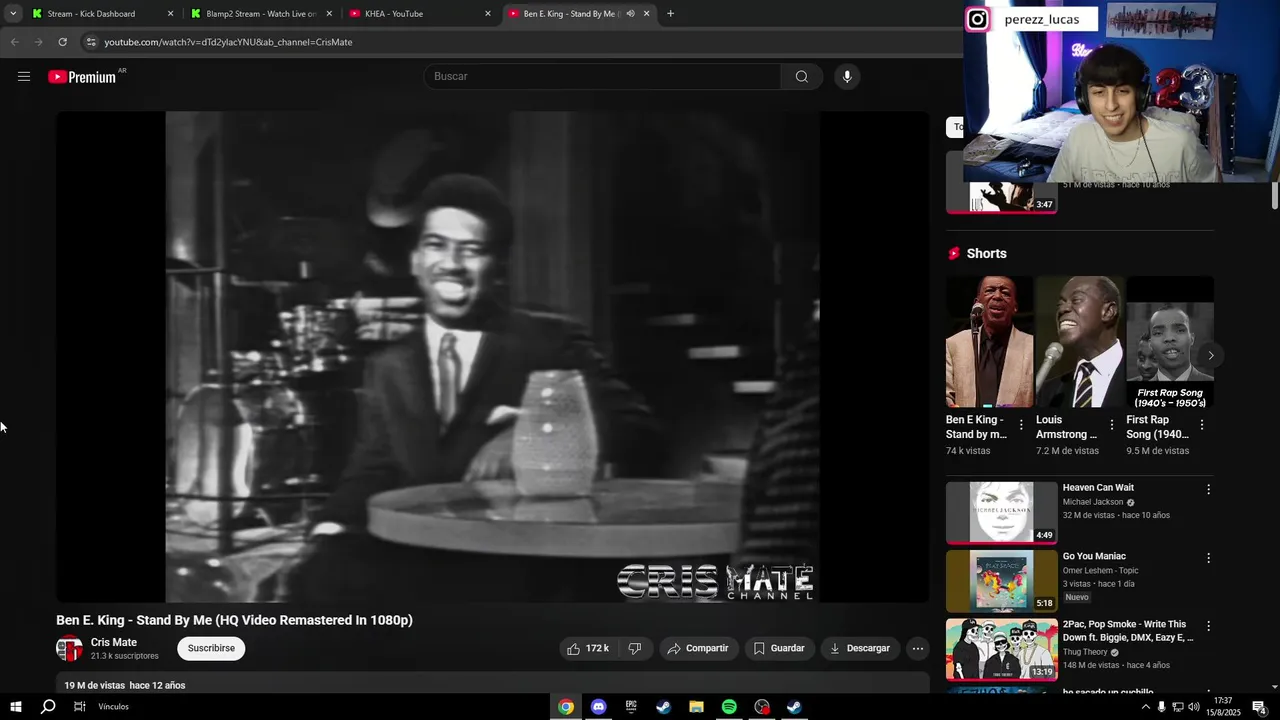
Task: Open the Windows Start menu
Action: pos(15,707)
